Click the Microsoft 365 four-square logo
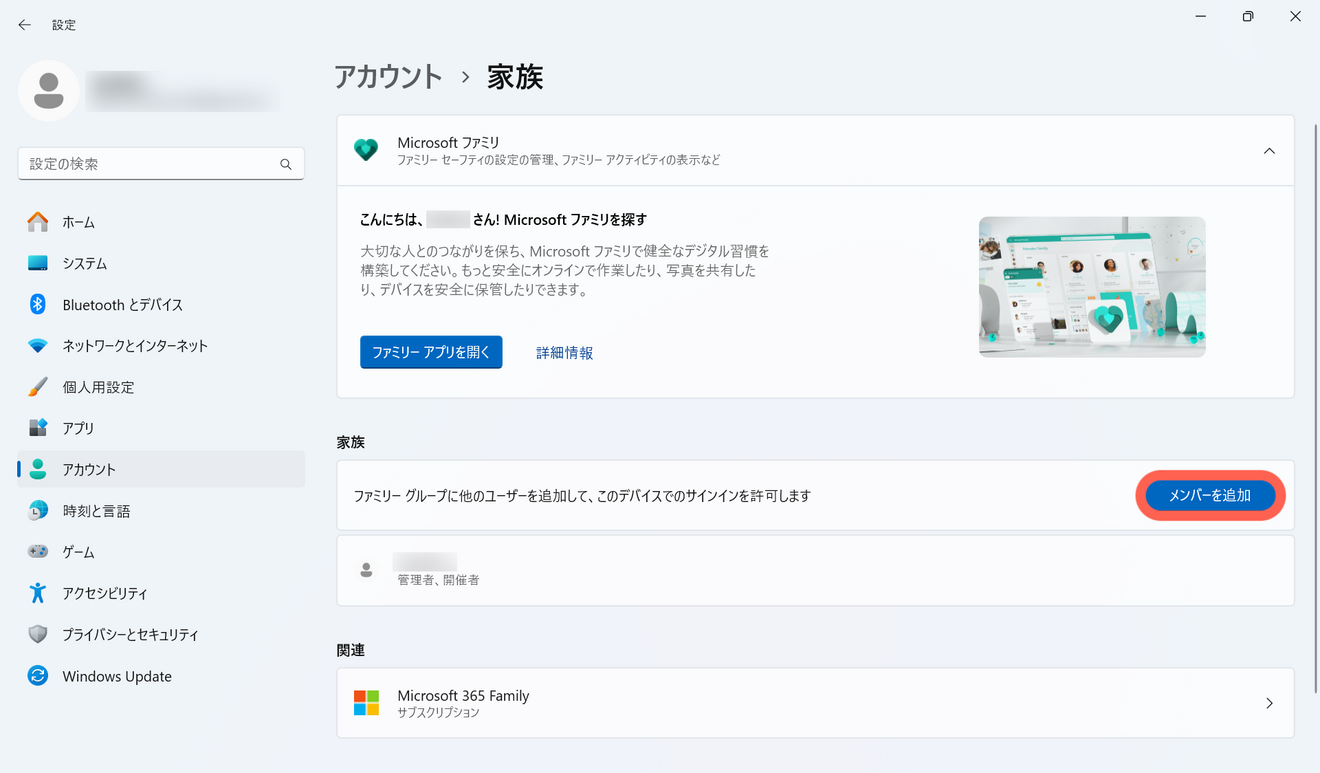Screen dimensions: 1320x773 click(x=366, y=703)
